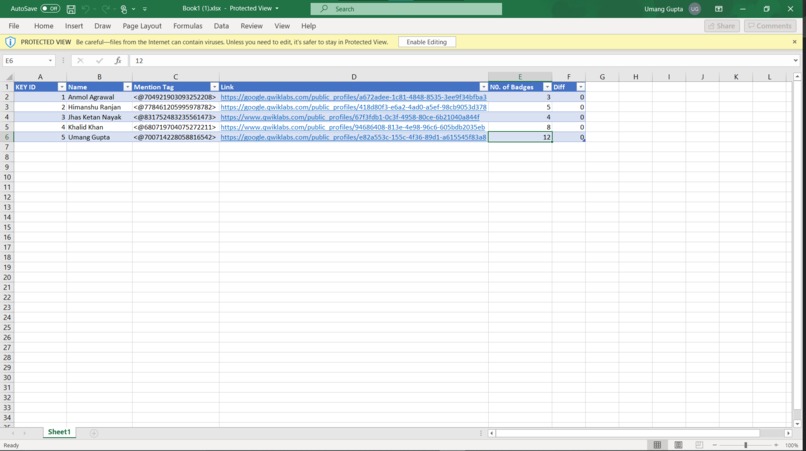Click the Touch/Mouse Mode icon
806x451 pixels.
point(123,9)
